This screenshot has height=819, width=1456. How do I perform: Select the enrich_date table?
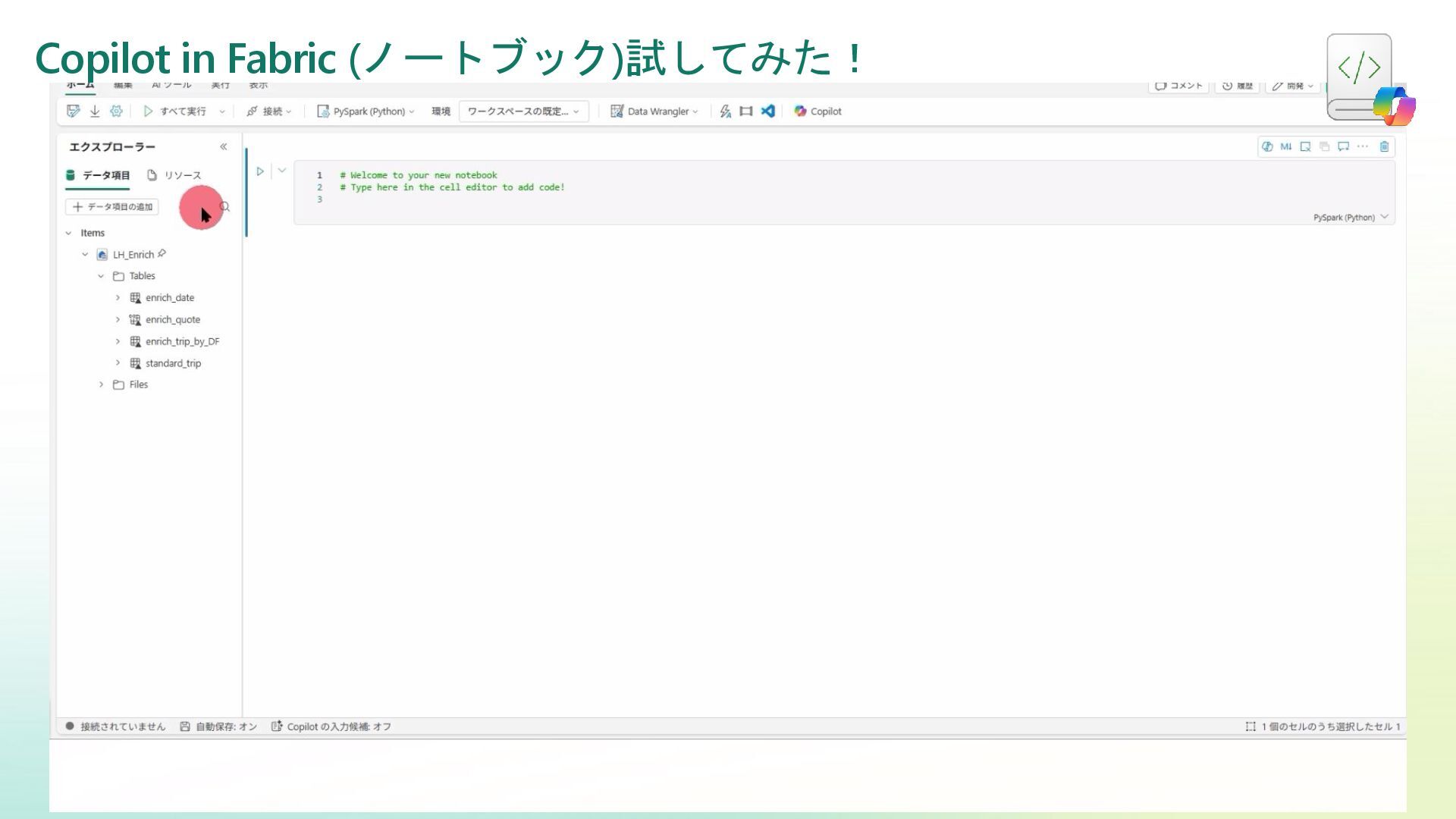(x=170, y=297)
